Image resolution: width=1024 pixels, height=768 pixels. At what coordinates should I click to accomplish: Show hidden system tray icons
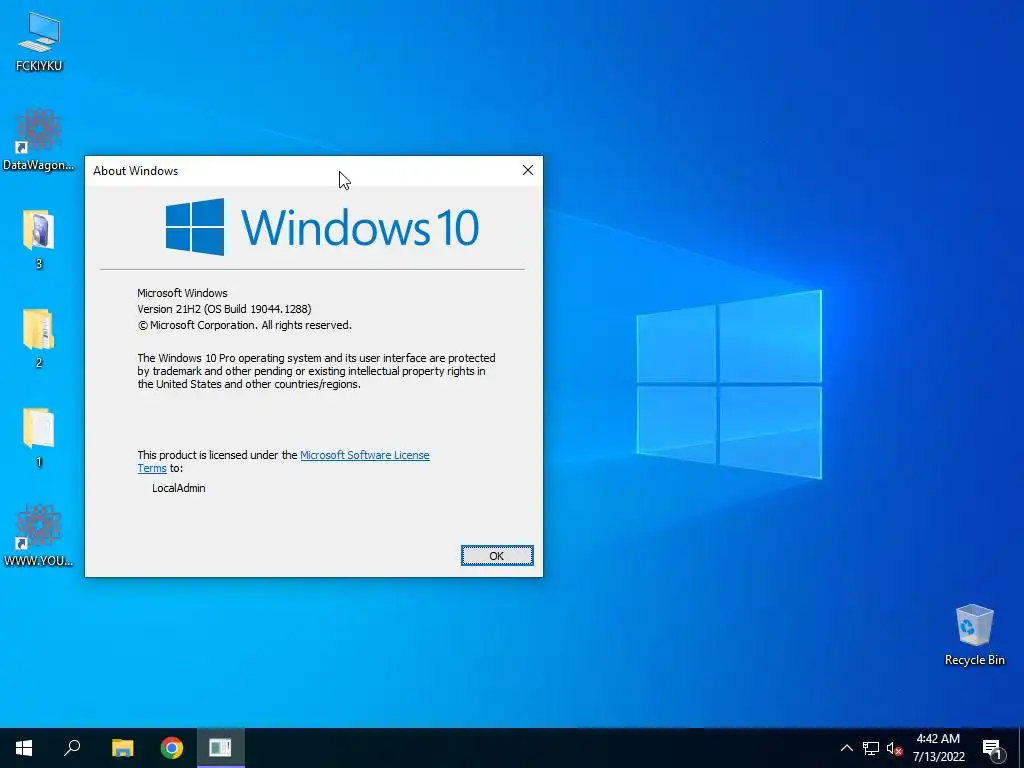coord(846,748)
